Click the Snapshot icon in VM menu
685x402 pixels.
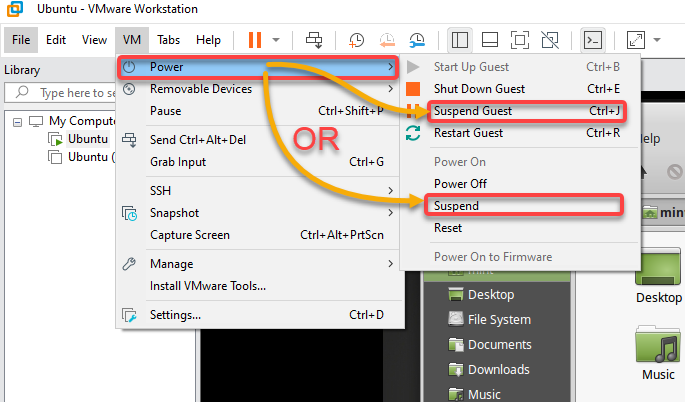(129, 213)
